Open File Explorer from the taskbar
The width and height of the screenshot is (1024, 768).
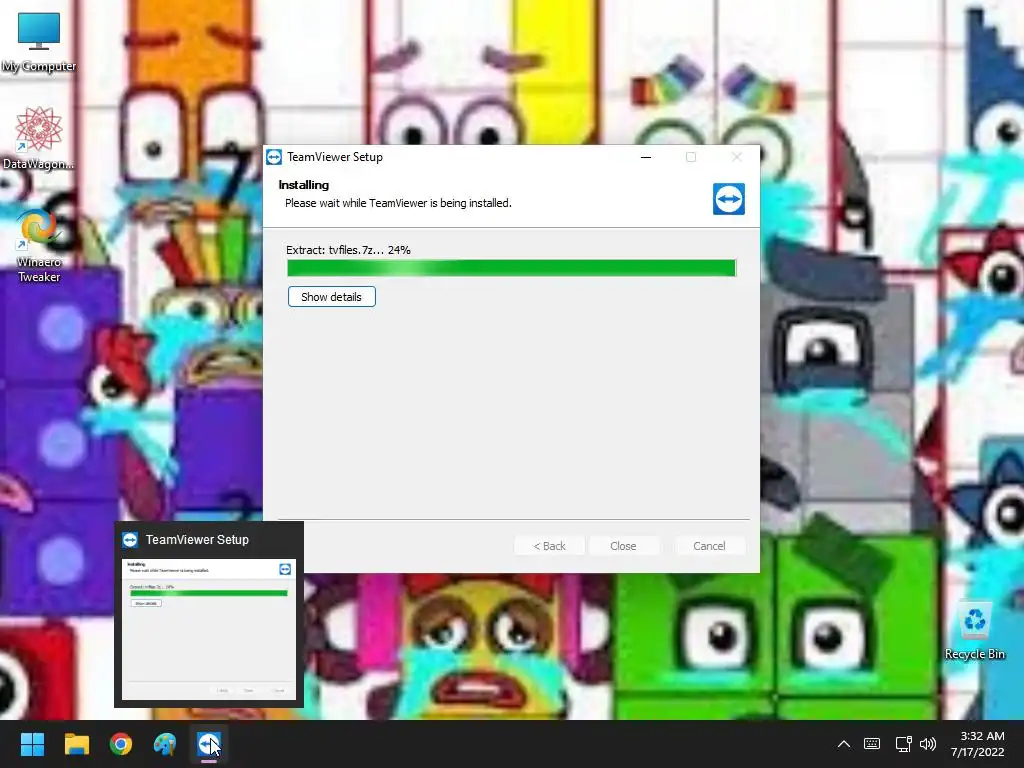76,744
